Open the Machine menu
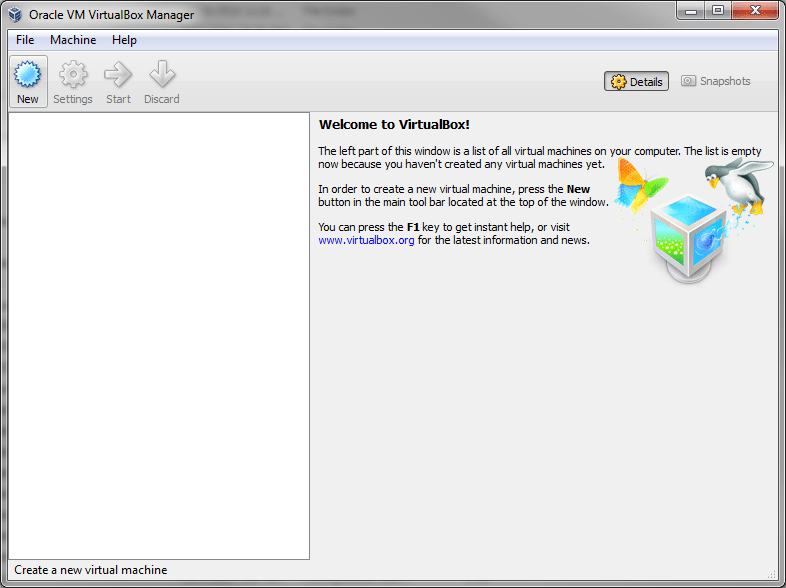The width and height of the screenshot is (786, 588). pyautogui.click(x=73, y=40)
